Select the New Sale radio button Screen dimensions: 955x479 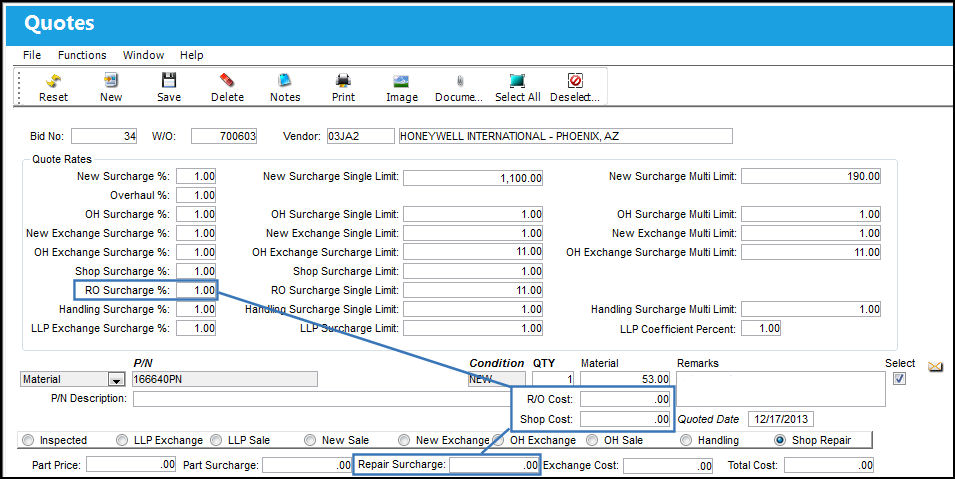point(310,440)
